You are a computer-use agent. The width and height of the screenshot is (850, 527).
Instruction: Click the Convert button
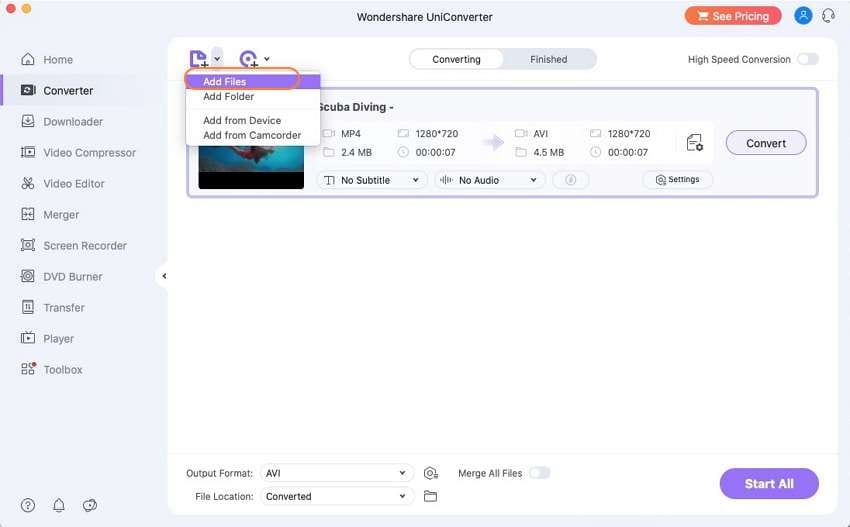(766, 143)
